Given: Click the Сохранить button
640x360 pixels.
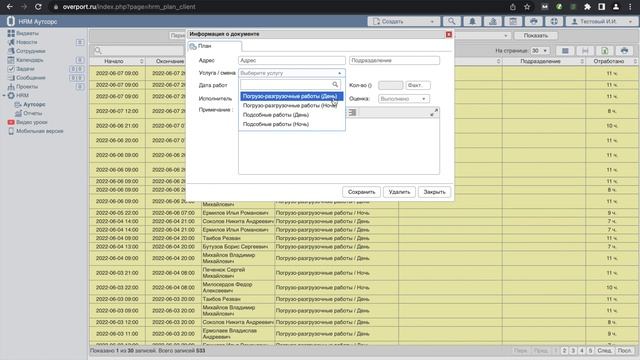Looking at the screenshot, I should coord(361,192).
